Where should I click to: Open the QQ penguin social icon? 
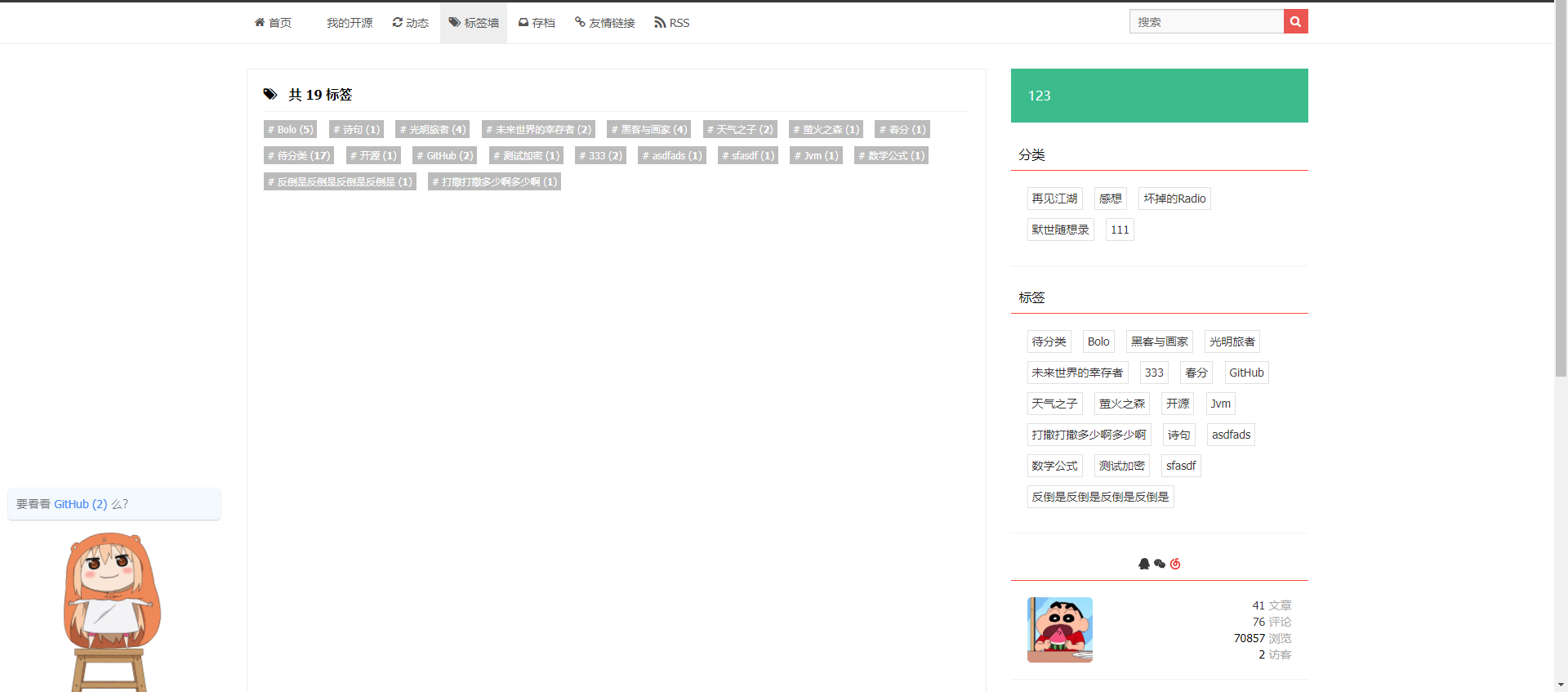[x=1144, y=564]
